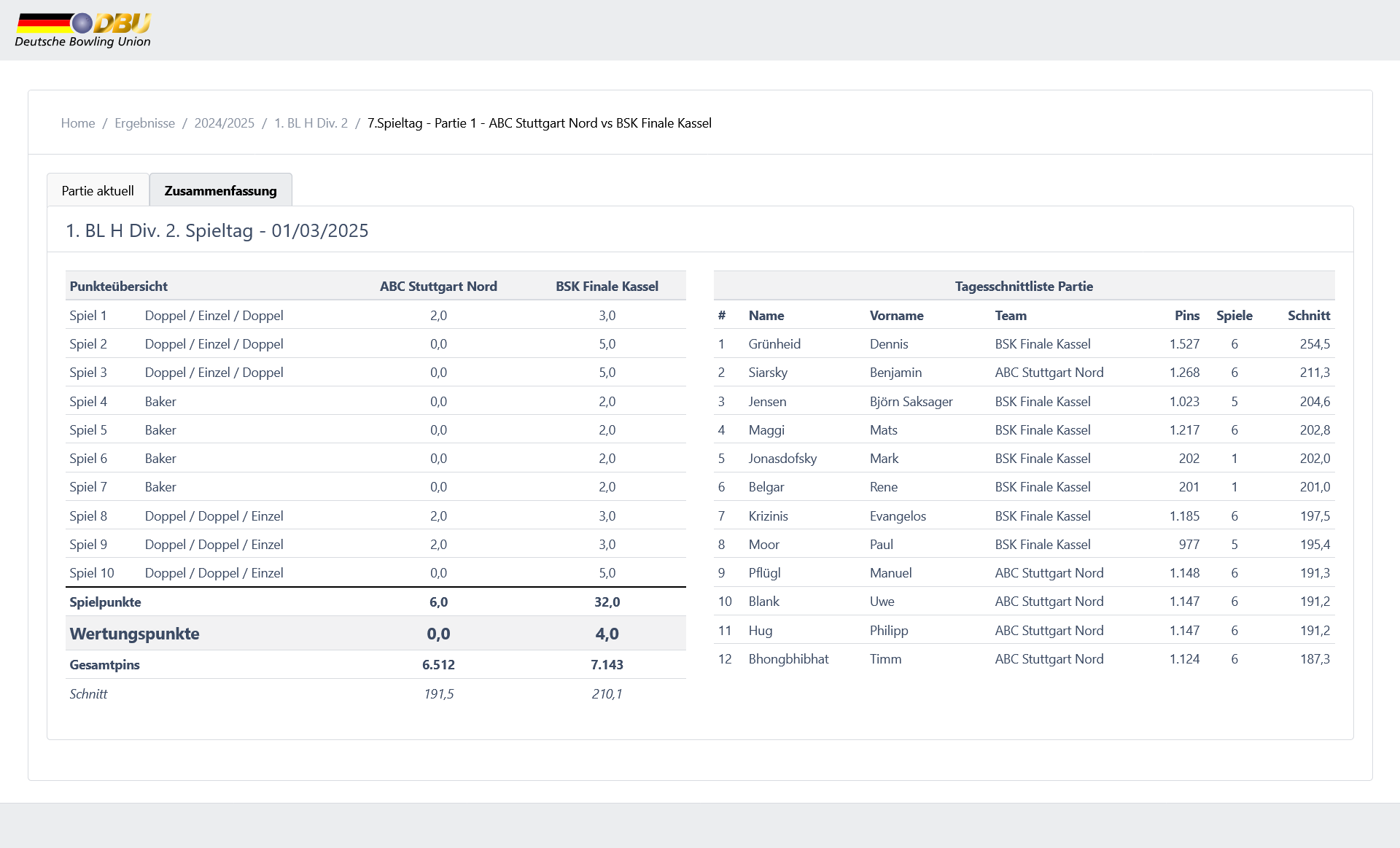Click the player name Krizinis

coord(768,516)
